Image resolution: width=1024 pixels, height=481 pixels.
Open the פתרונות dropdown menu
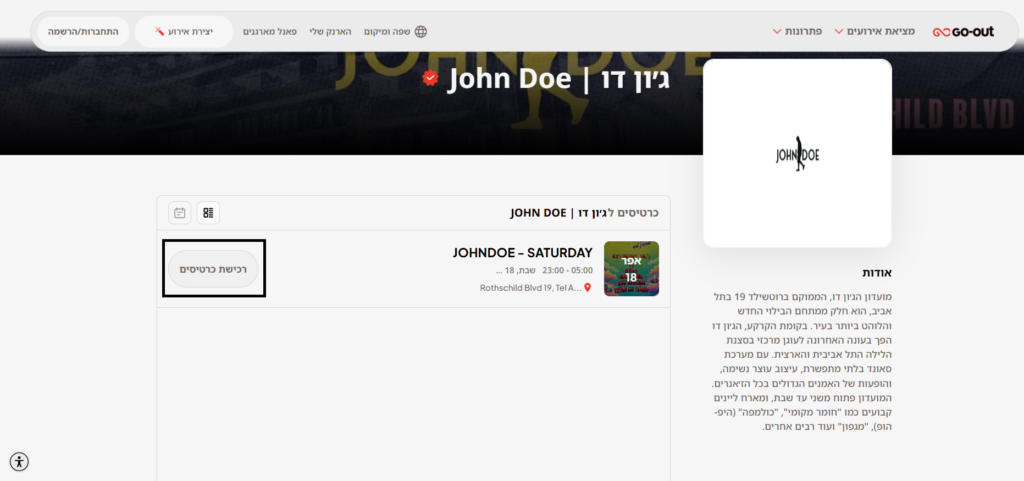tap(797, 31)
